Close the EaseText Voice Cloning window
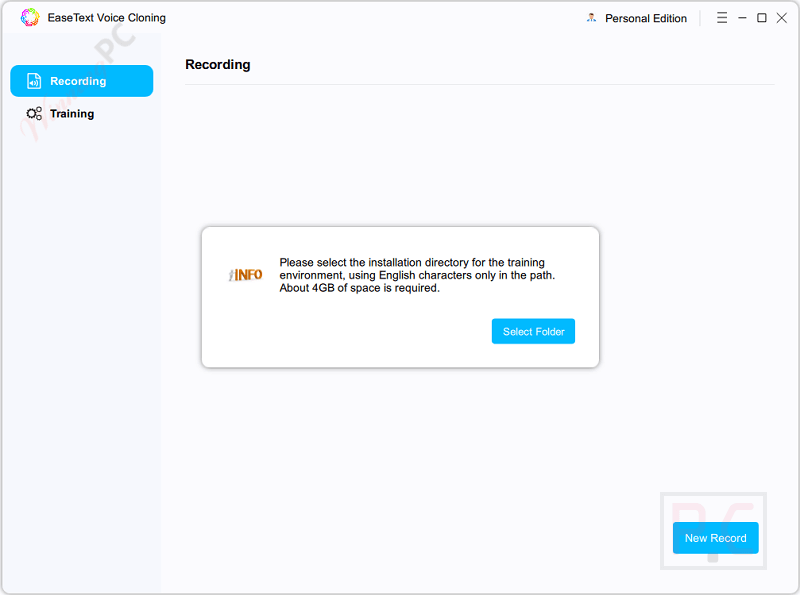This screenshot has height=595, width=800. pos(781,18)
